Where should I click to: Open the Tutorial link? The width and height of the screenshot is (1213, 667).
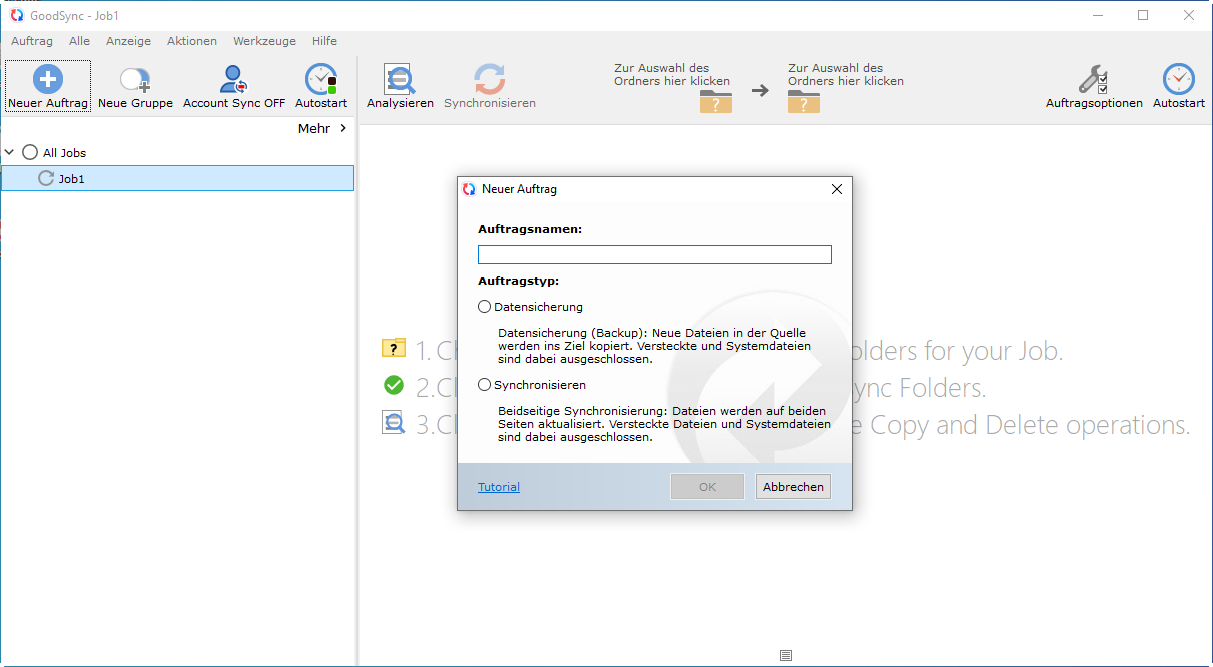tap(499, 487)
